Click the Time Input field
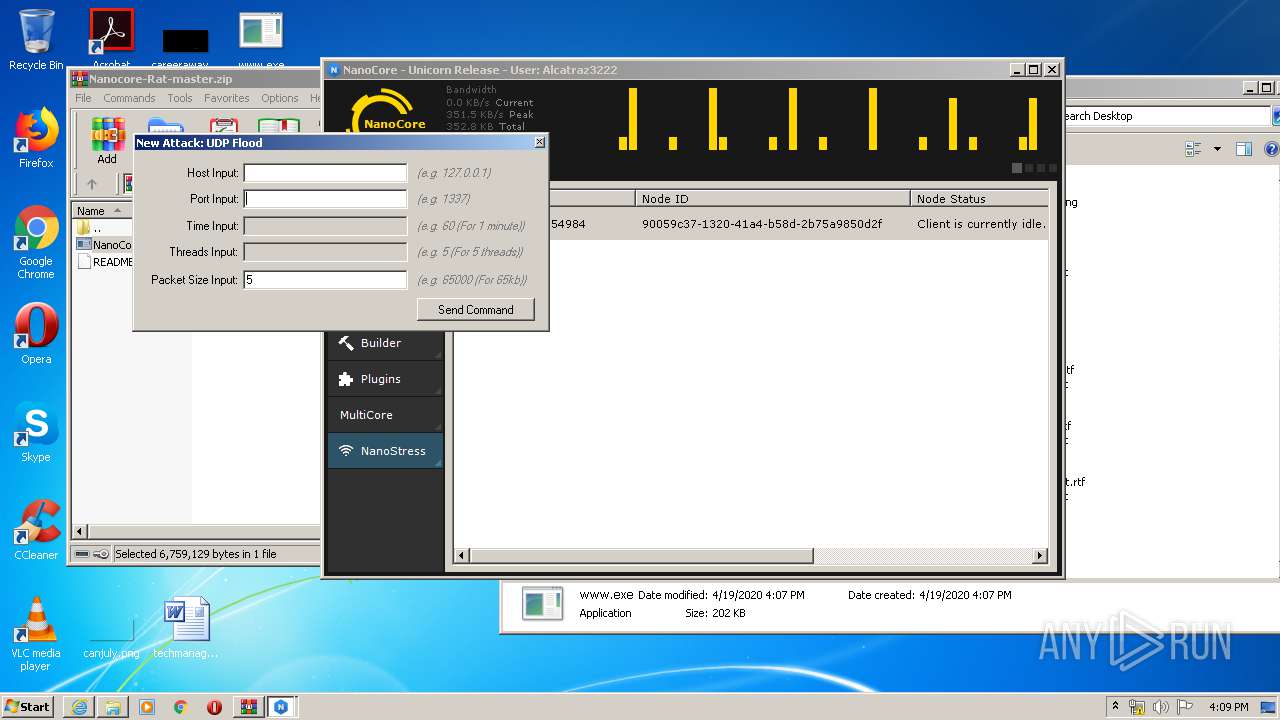1280x720 pixels. (x=325, y=226)
